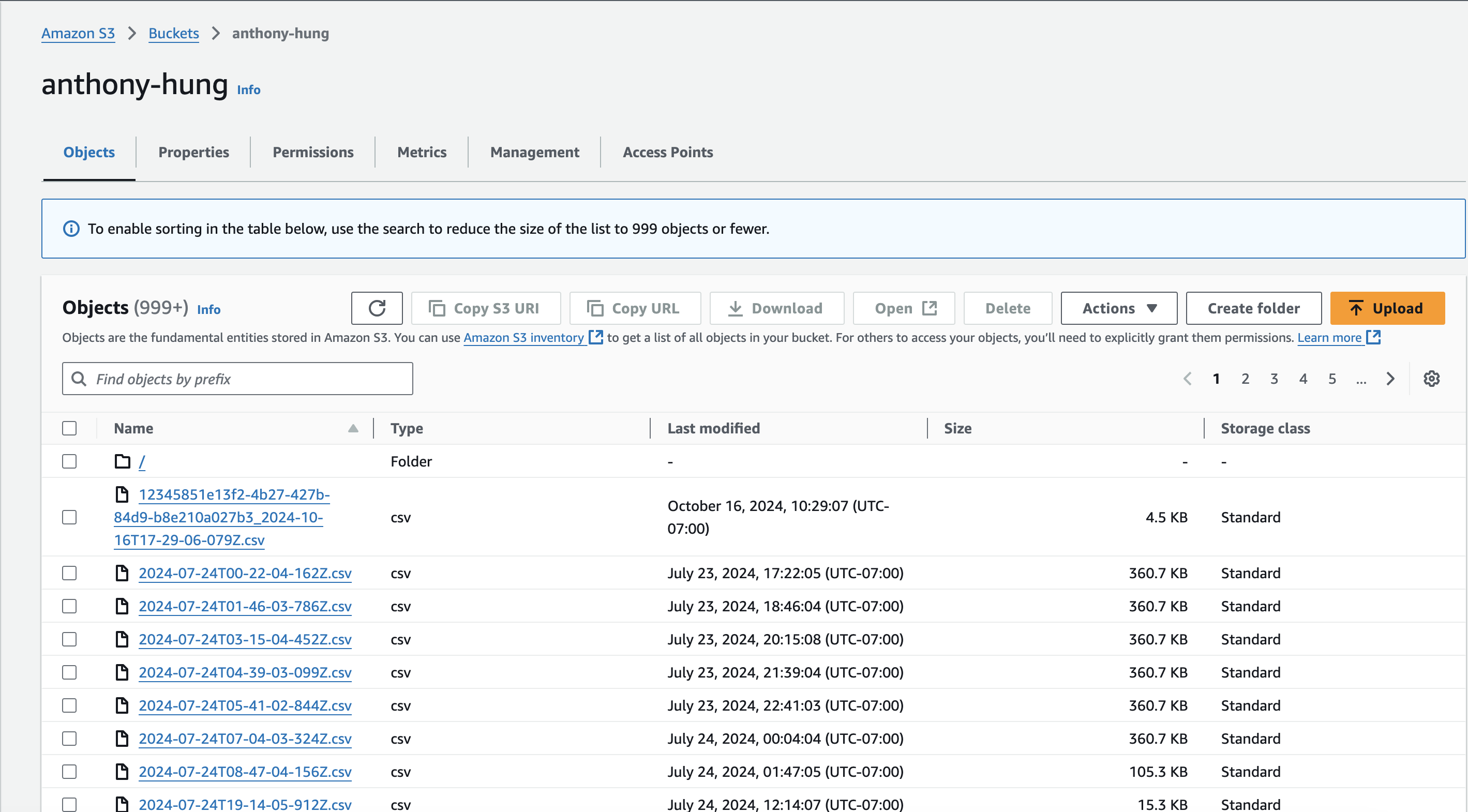This screenshot has width=1468, height=812.
Task: Click the info circle icon in banner
Action: coord(71,229)
